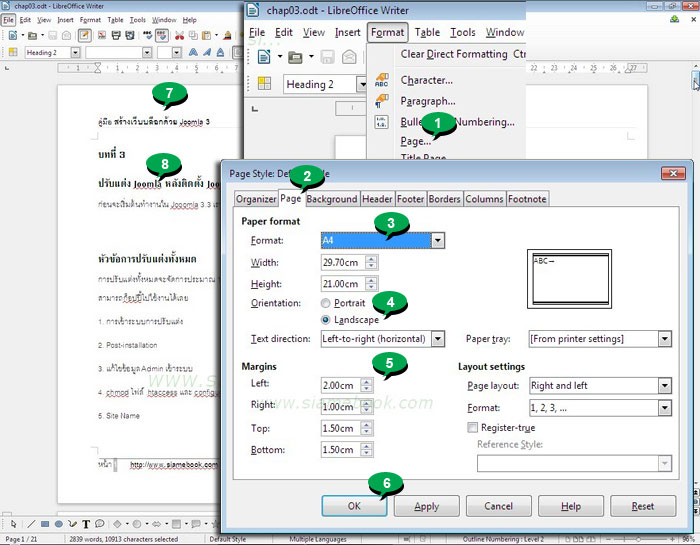Switch to the Footer tab
Screen dimensions: 700x545
[x=411, y=199]
